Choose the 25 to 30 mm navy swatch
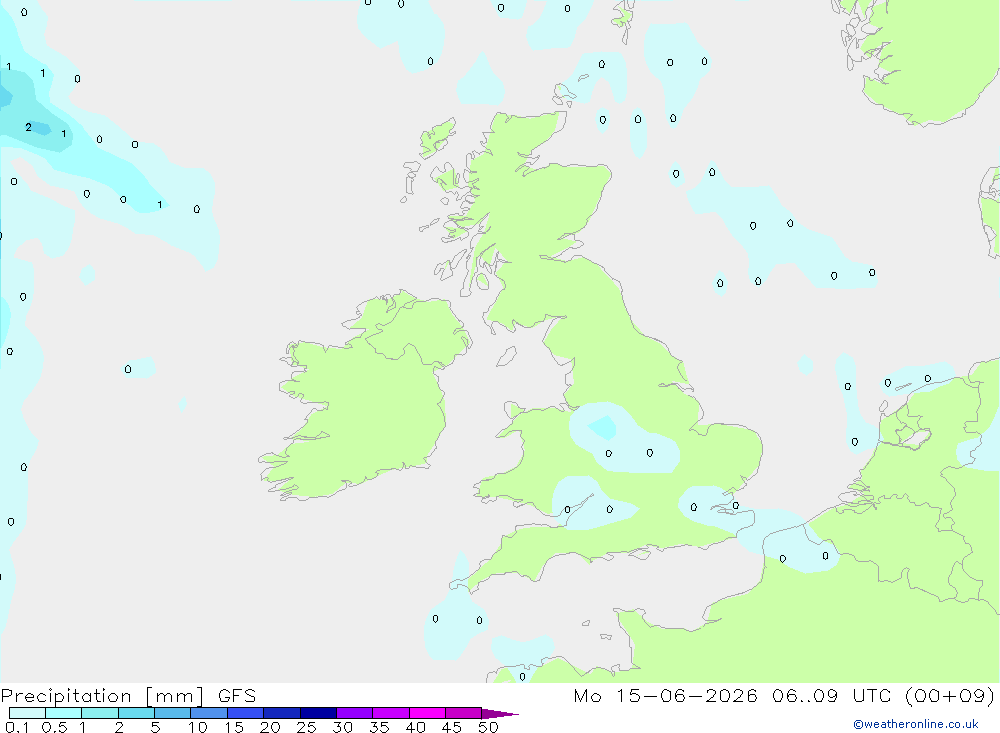The width and height of the screenshot is (1000, 733). pyautogui.click(x=318, y=713)
